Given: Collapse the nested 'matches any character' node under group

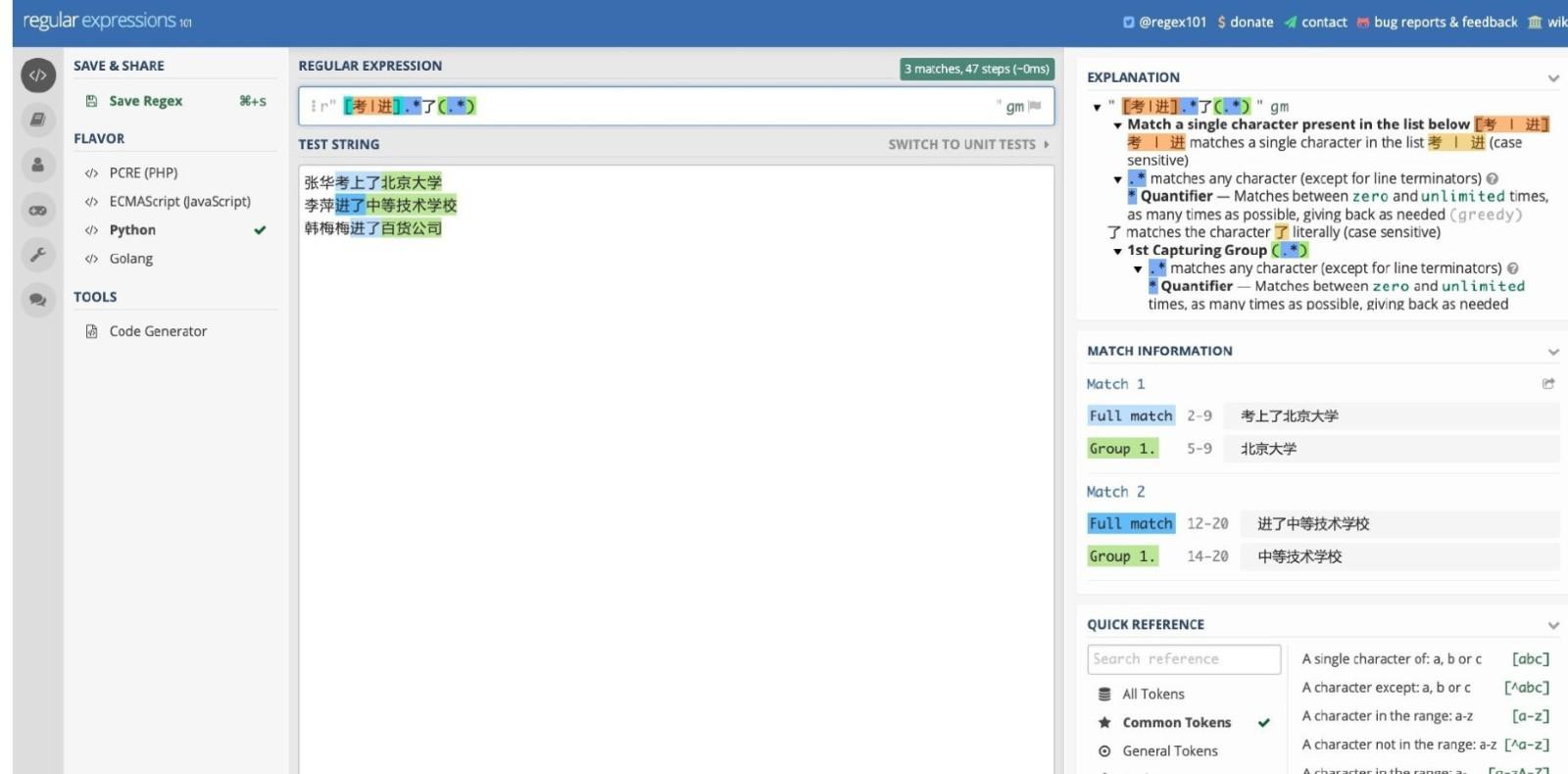Looking at the screenshot, I should click(1138, 268).
